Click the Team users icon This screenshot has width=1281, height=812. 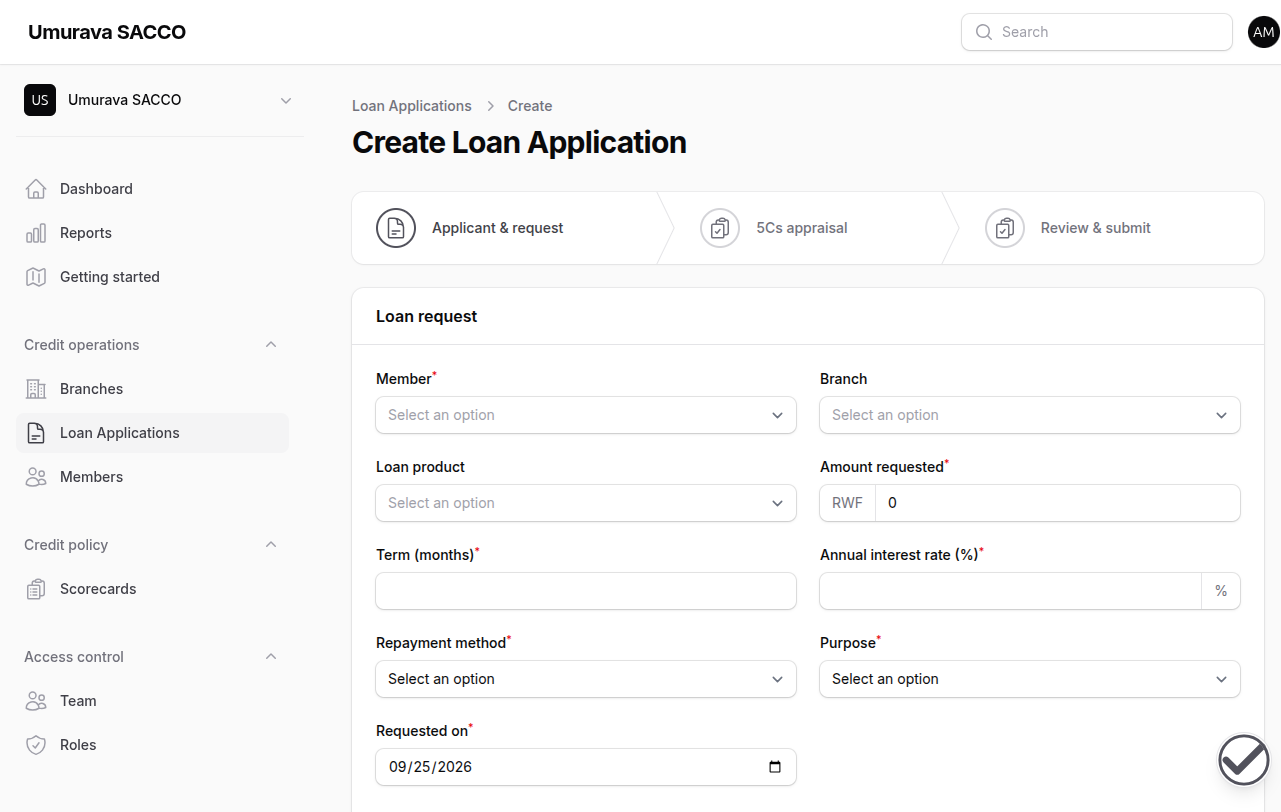[x=36, y=701]
